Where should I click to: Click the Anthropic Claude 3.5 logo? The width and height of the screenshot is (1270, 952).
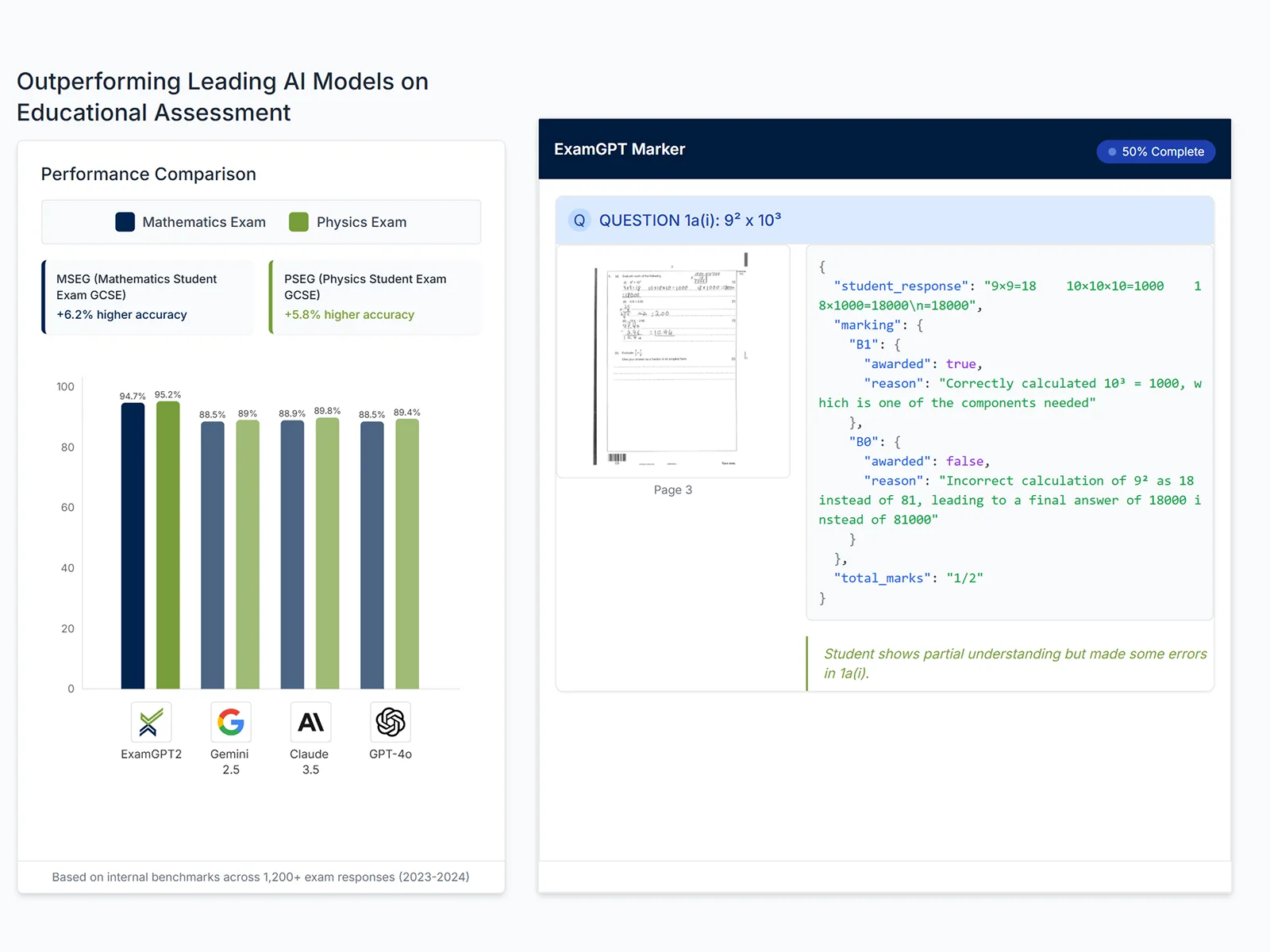tap(310, 722)
